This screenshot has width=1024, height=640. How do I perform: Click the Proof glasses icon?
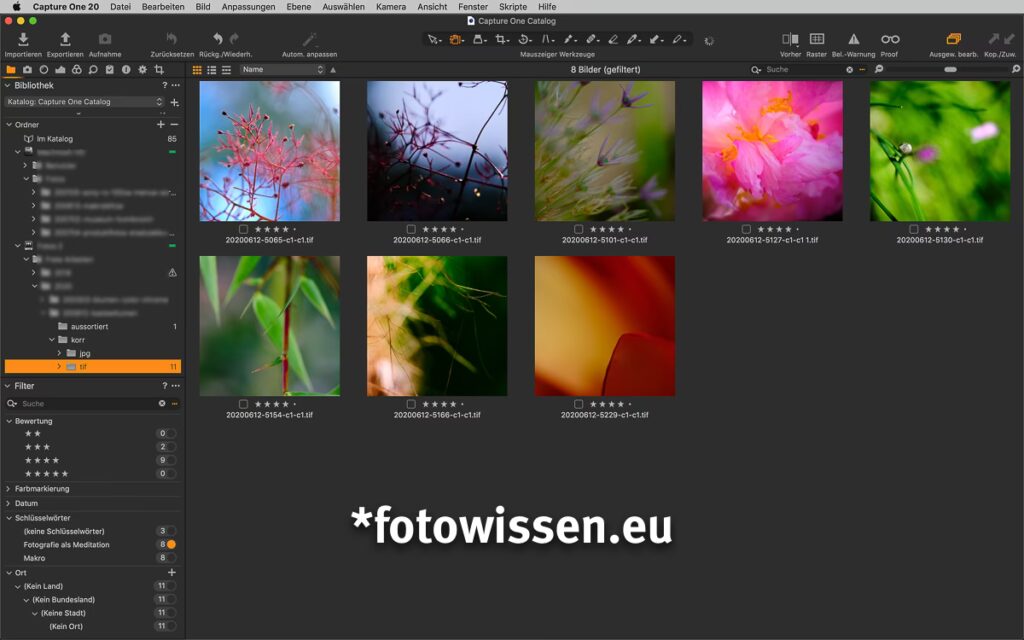click(x=889, y=39)
